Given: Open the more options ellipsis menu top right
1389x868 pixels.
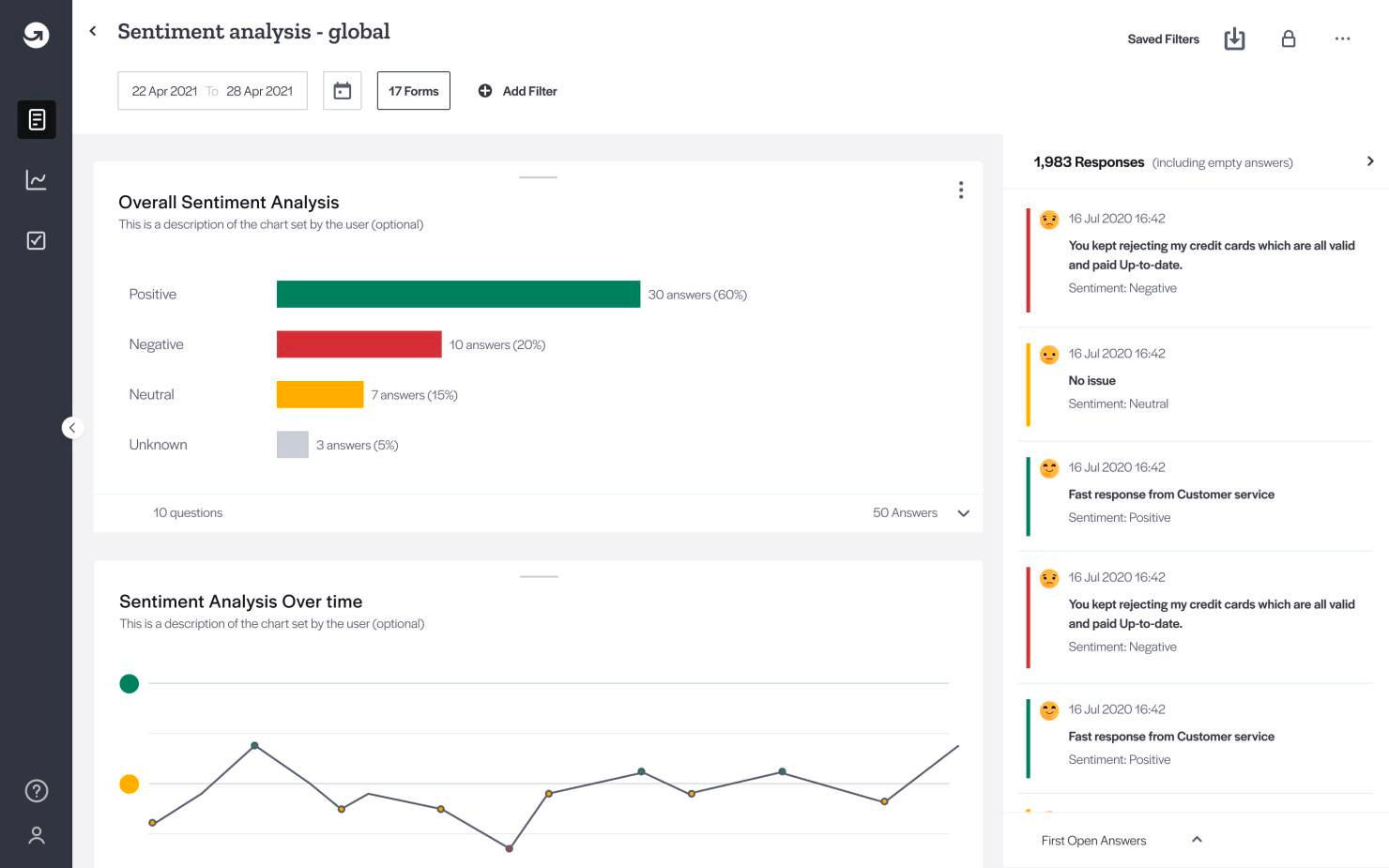Looking at the screenshot, I should click(1343, 38).
